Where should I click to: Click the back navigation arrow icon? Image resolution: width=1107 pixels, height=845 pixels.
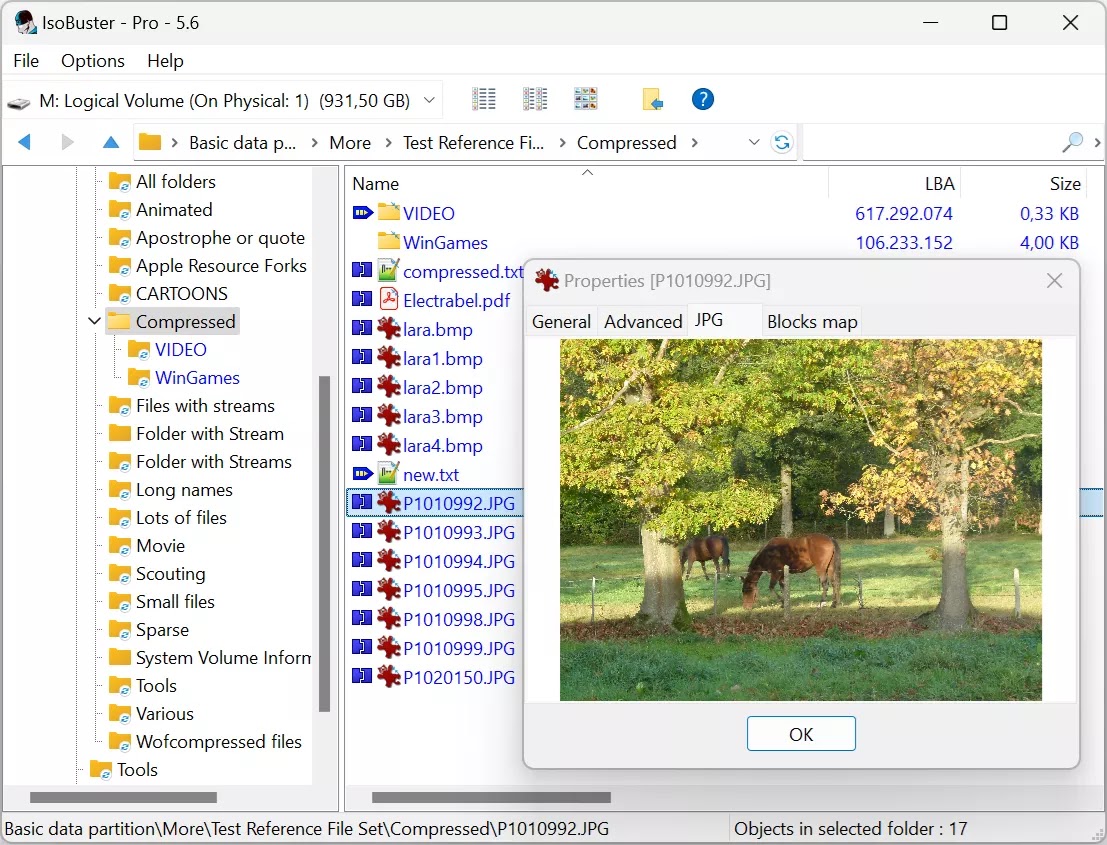click(22, 142)
